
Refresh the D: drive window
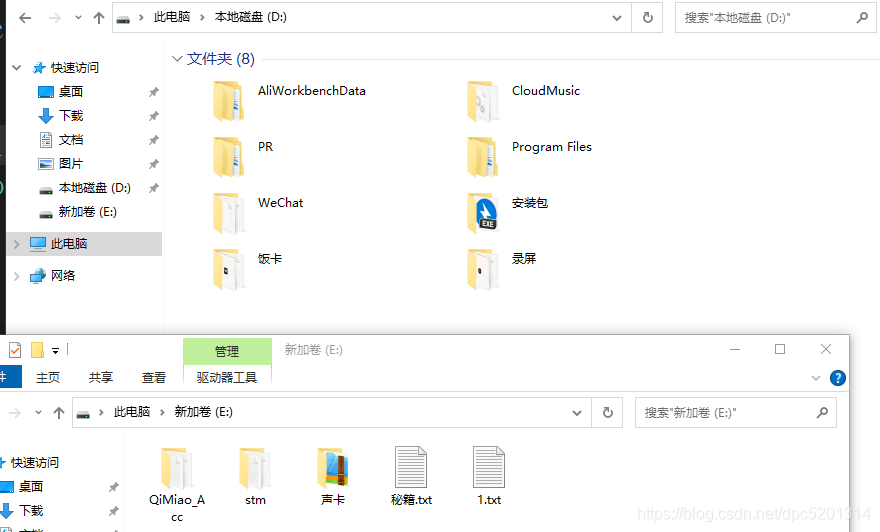(x=648, y=18)
